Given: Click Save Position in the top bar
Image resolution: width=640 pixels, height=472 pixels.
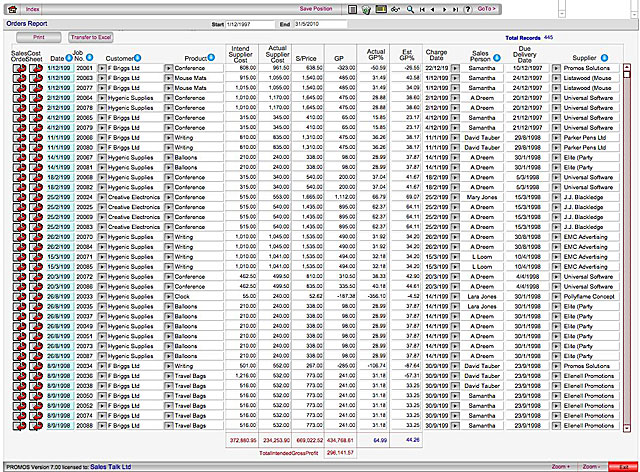Looking at the screenshot, I should click(316, 9).
